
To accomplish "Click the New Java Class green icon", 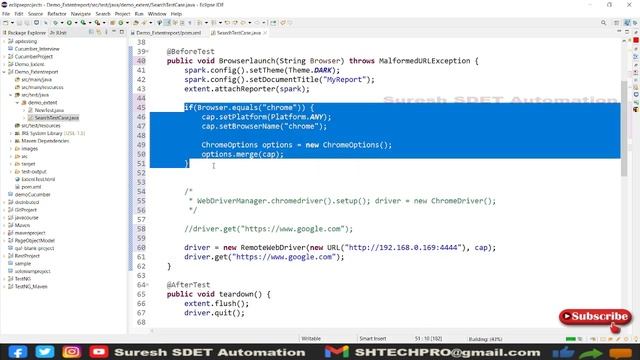I will 120,23.
